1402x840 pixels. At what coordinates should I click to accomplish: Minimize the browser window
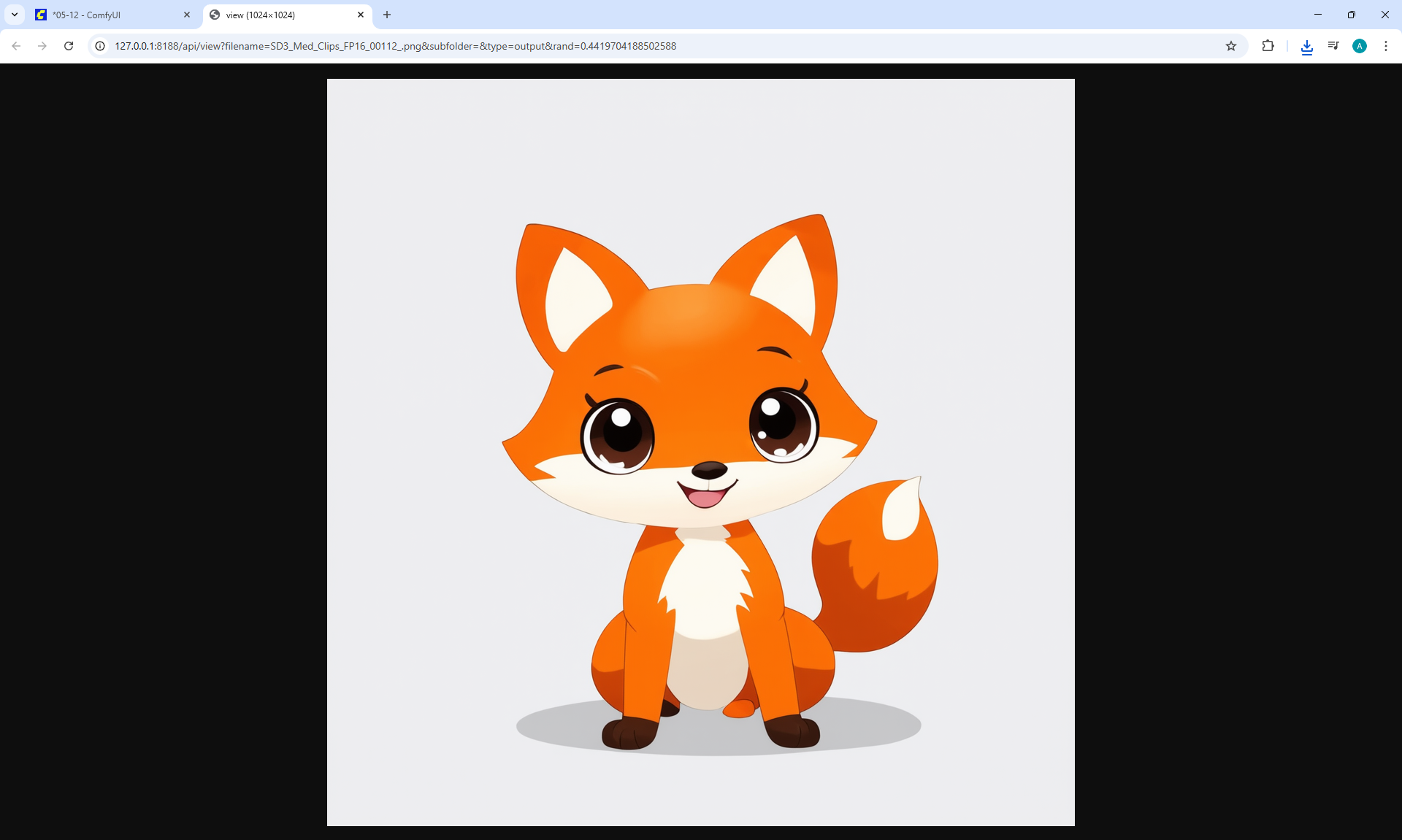[1318, 15]
